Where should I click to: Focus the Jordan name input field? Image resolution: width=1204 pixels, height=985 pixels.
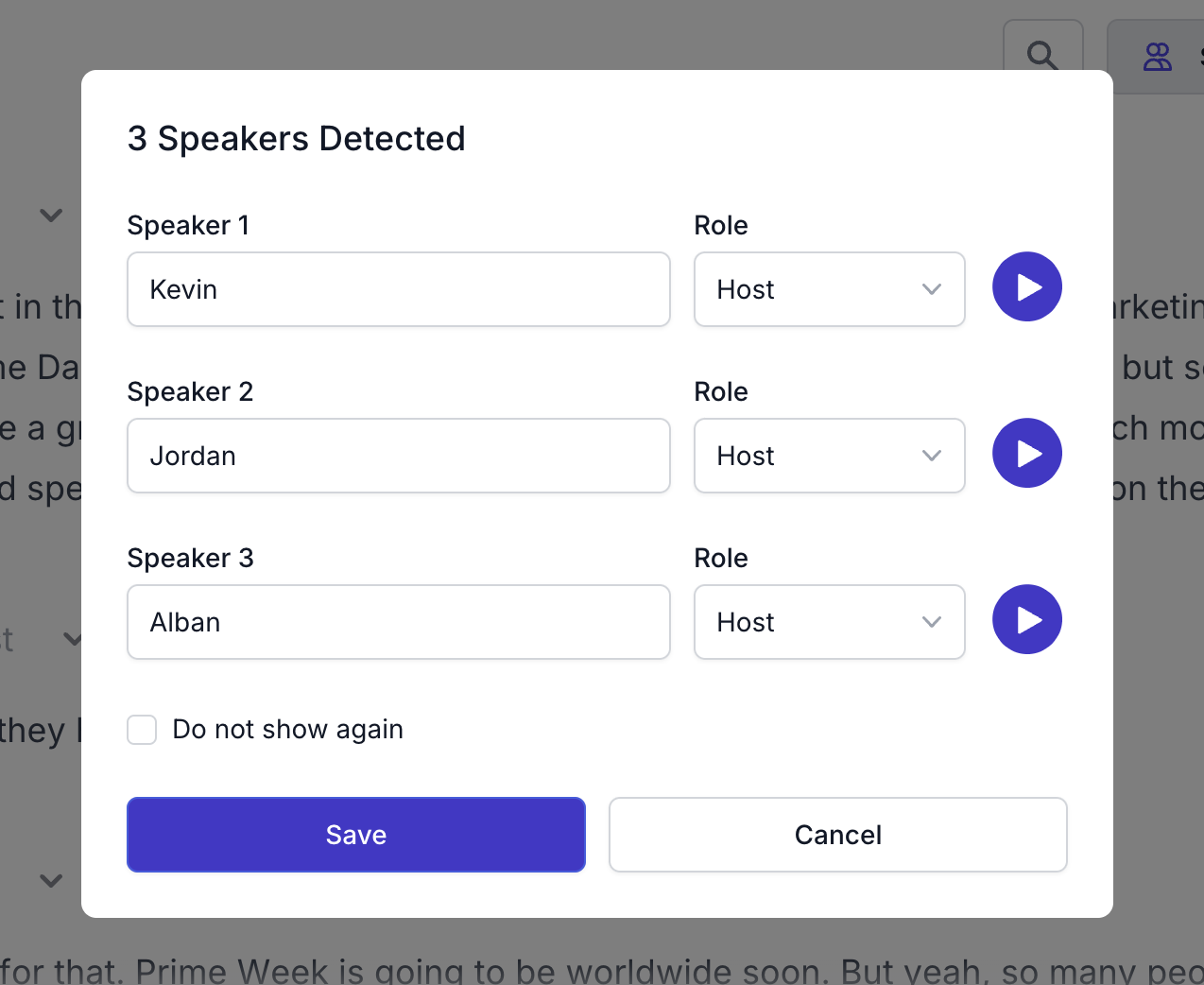click(x=398, y=456)
